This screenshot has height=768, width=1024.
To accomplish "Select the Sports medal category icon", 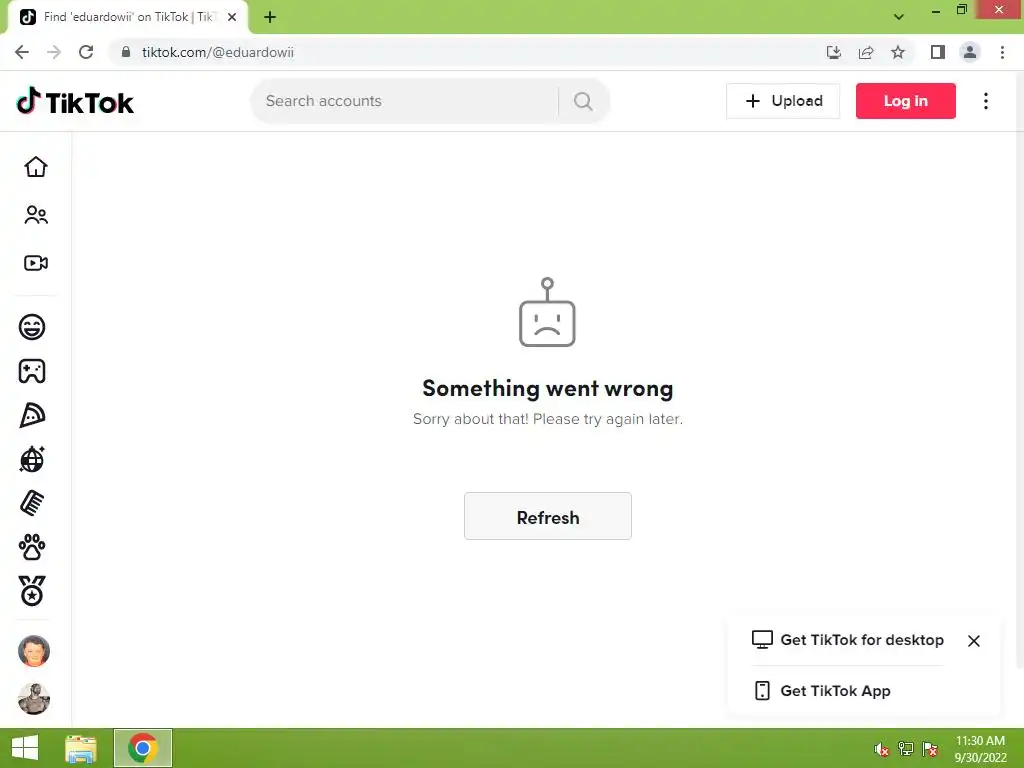I will 32,591.
